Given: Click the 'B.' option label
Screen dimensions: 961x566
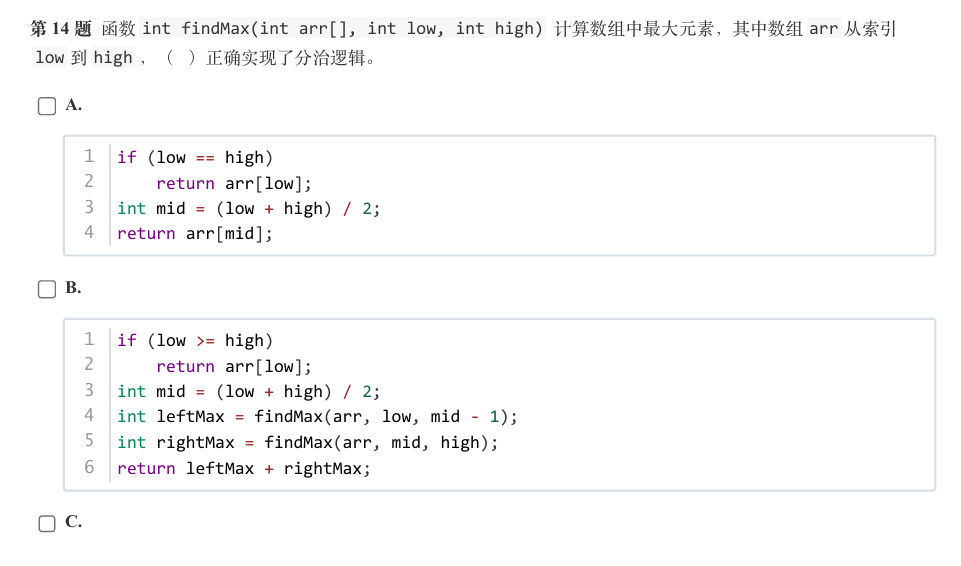Looking at the screenshot, I should pos(74,287).
